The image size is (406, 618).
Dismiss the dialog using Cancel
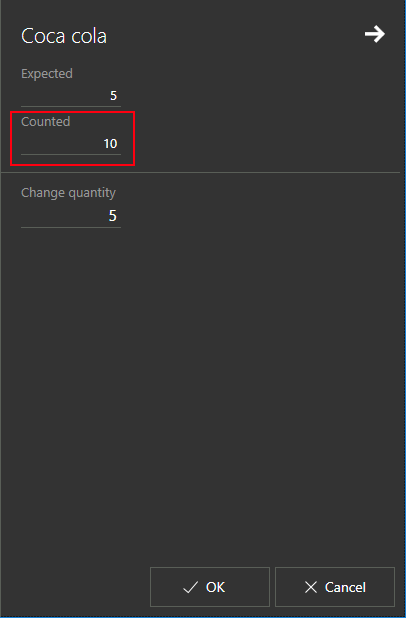(x=335, y=587)
